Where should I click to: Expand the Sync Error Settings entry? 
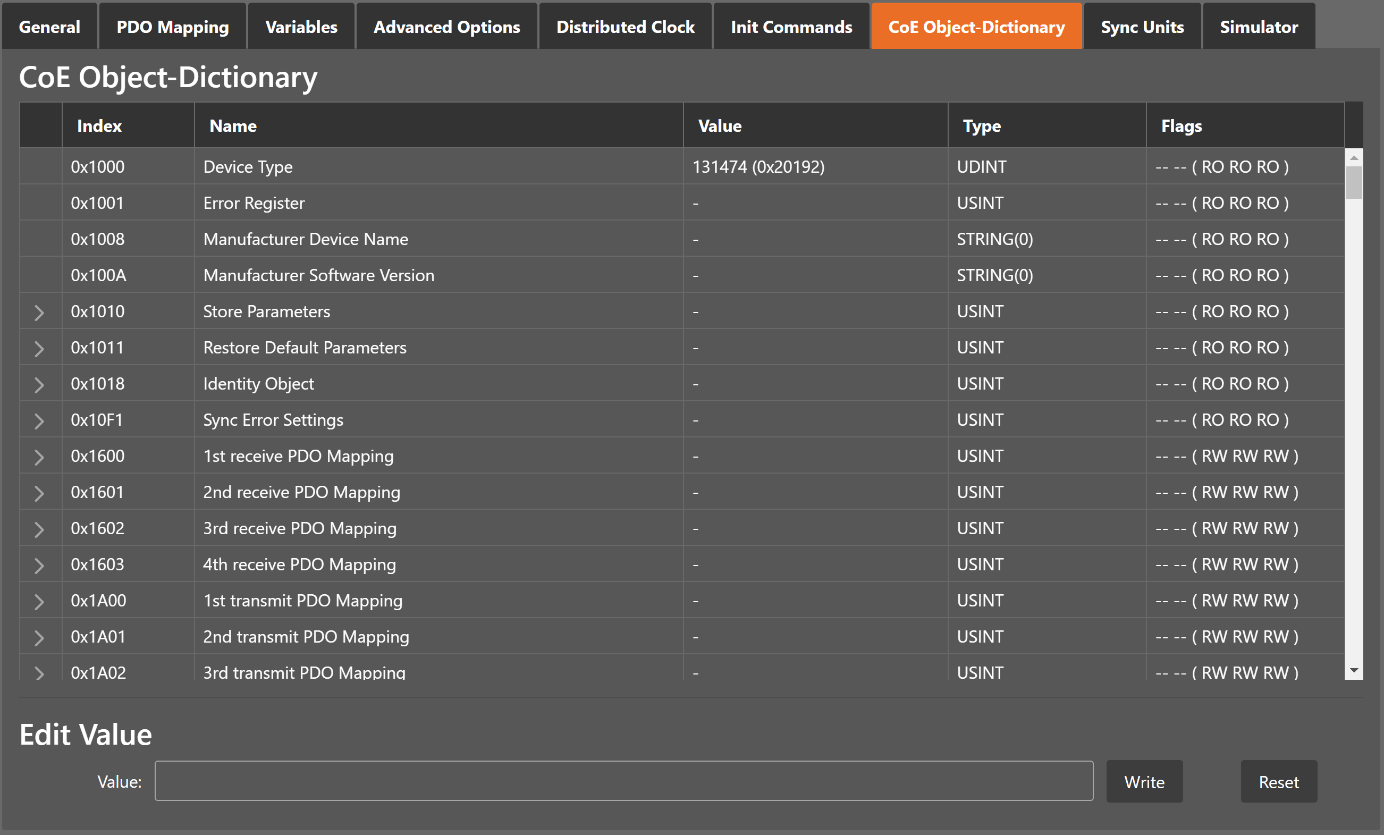[40, 420]
